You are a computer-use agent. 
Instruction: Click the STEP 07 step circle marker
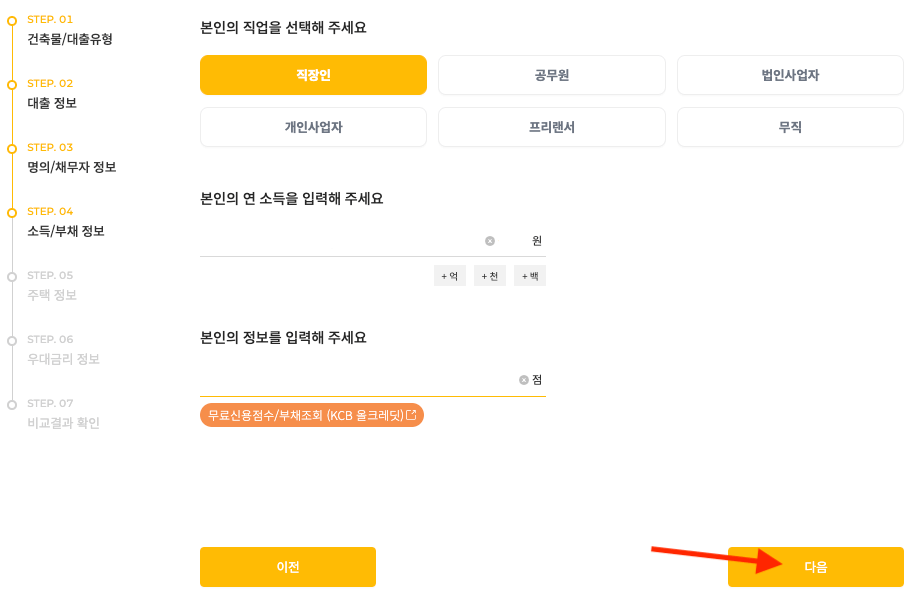[13, 405]
